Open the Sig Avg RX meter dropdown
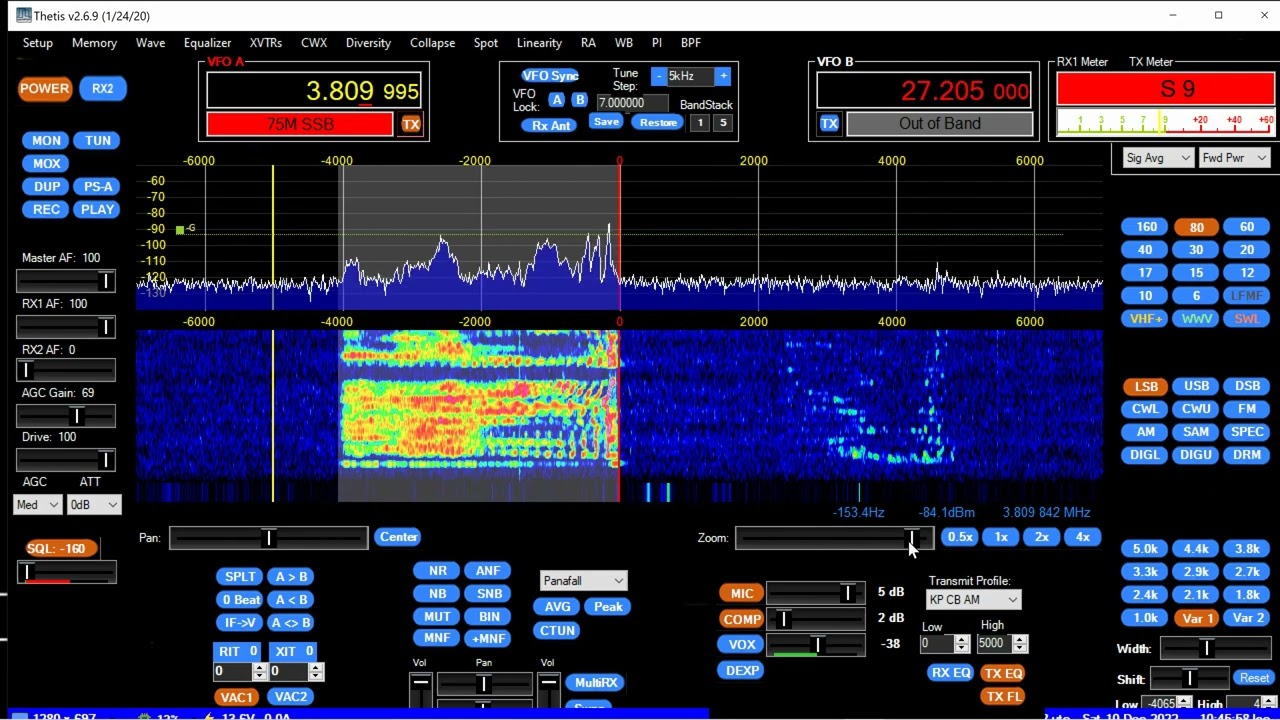Viewport: 1280px width, 720px height. point(1158,158)
